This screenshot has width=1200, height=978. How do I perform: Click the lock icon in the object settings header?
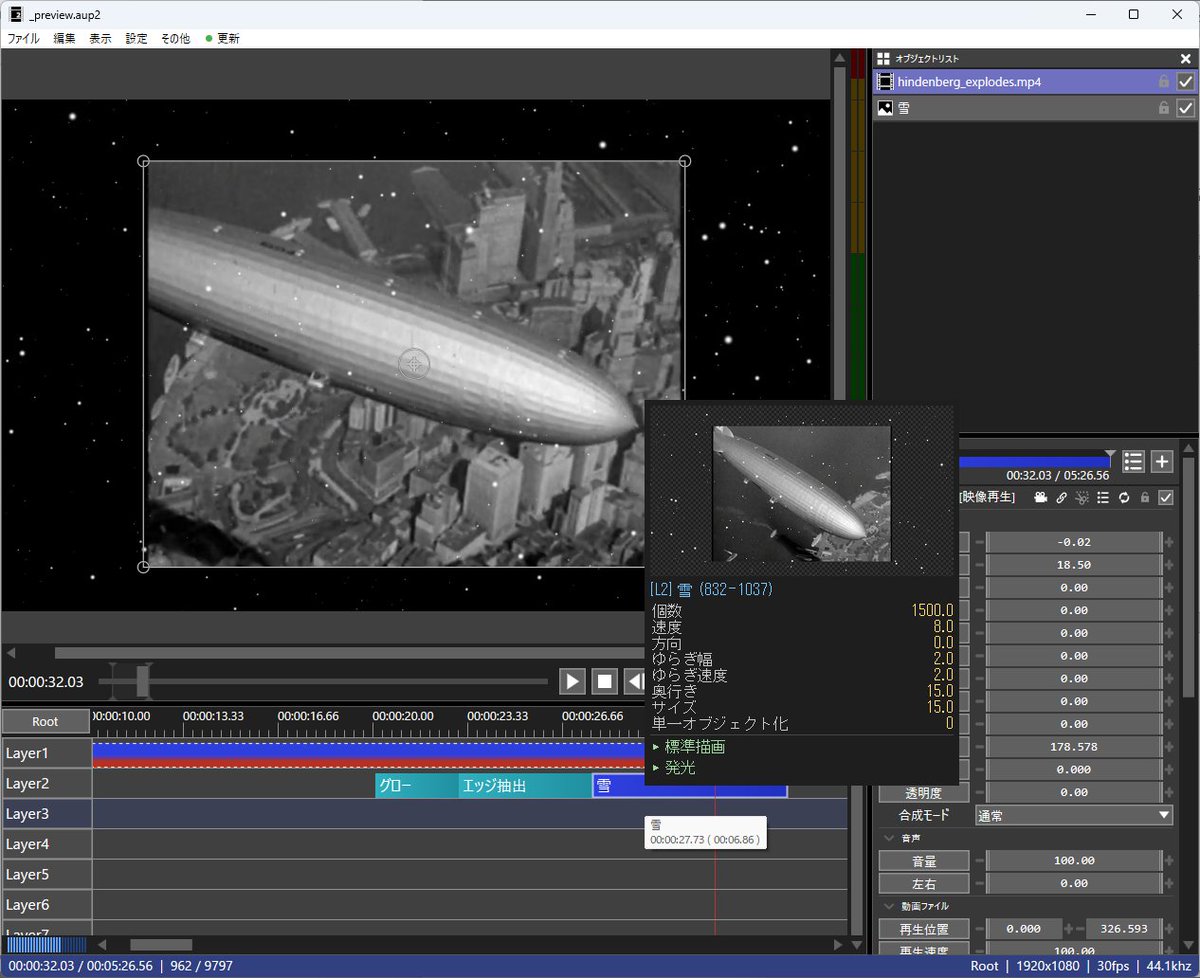[1145, 497]
